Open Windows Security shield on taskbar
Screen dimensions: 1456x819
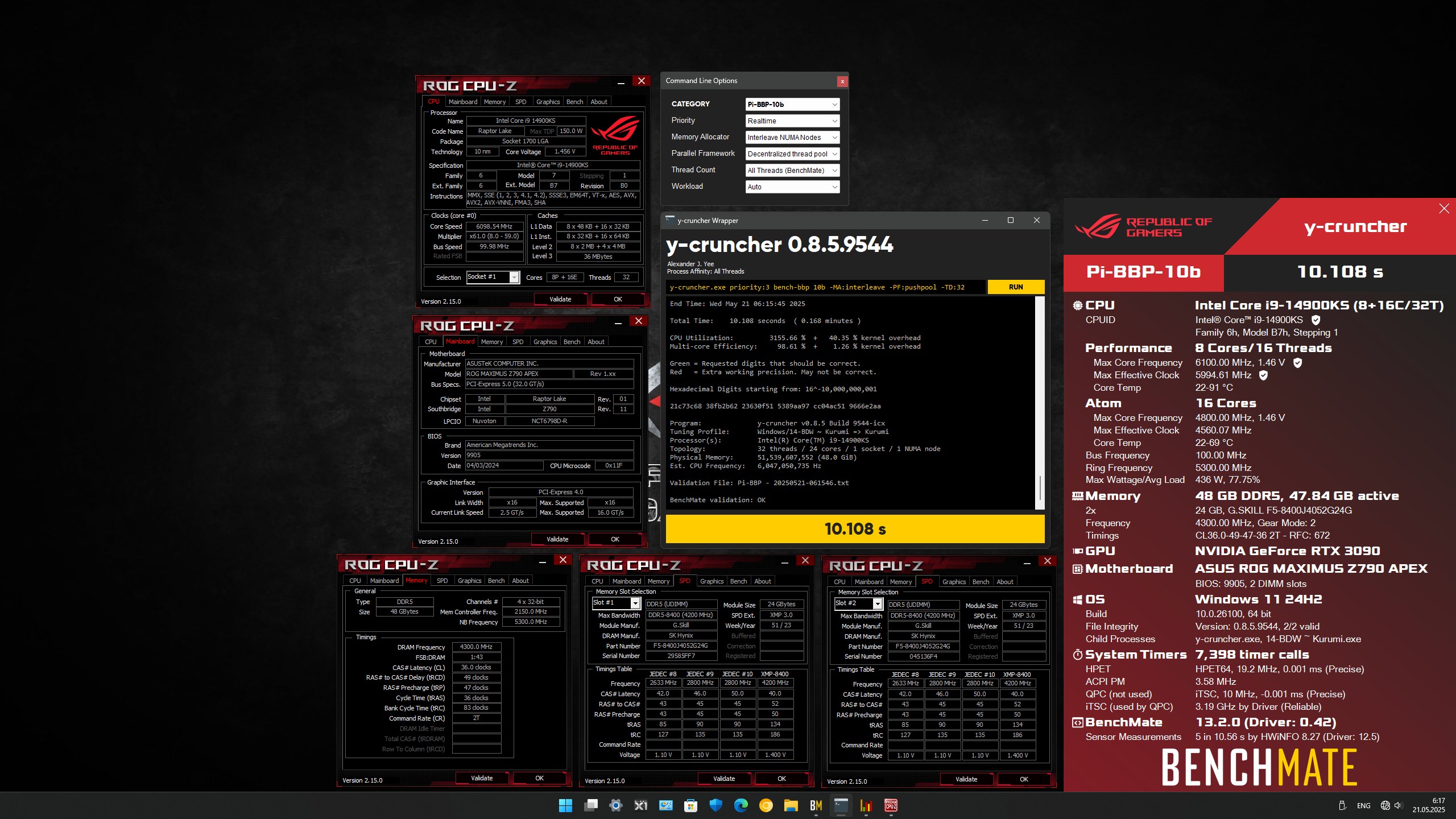pyautogui.click(x=715, y=805)
